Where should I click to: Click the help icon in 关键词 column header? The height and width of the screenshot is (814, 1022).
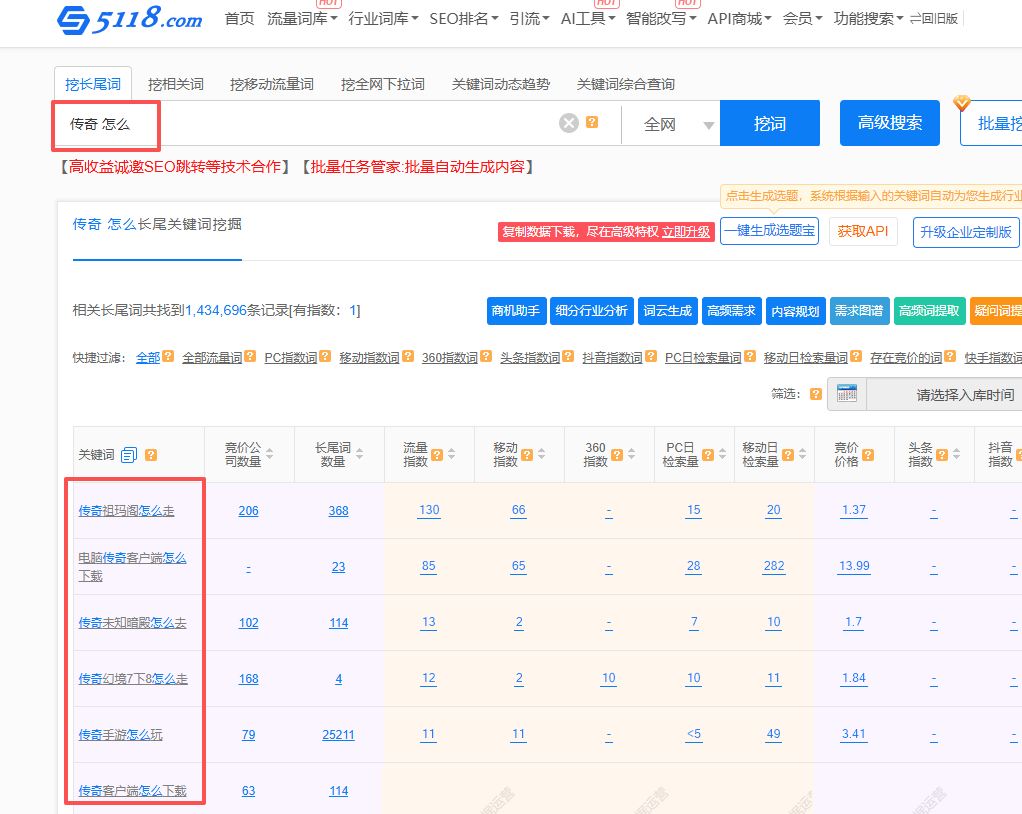[x=151, y=455]
